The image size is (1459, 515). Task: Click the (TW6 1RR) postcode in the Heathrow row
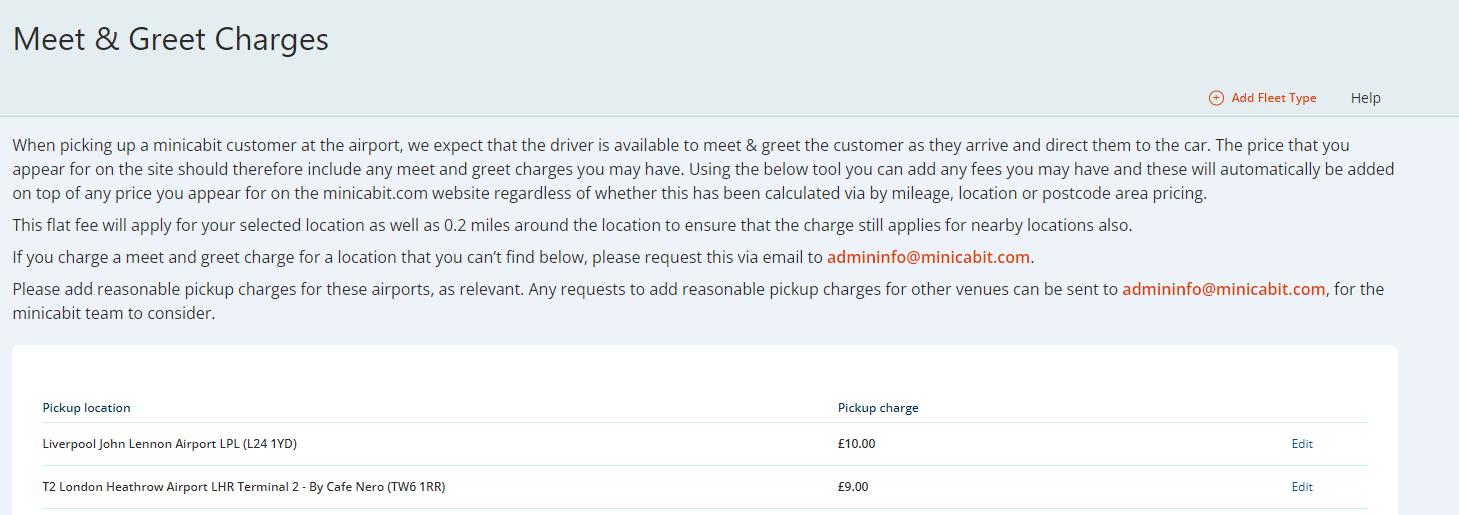(415, 487)
